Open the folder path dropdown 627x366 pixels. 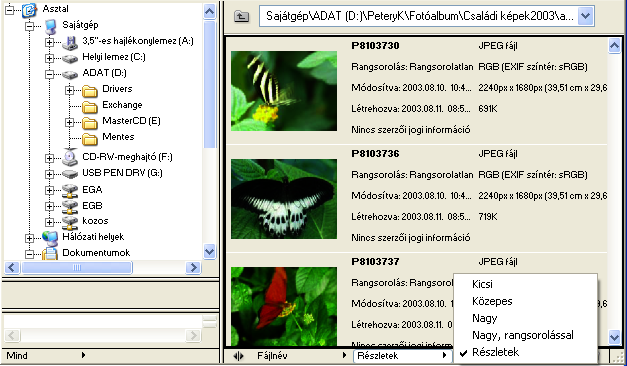click(x=585, y=16)
